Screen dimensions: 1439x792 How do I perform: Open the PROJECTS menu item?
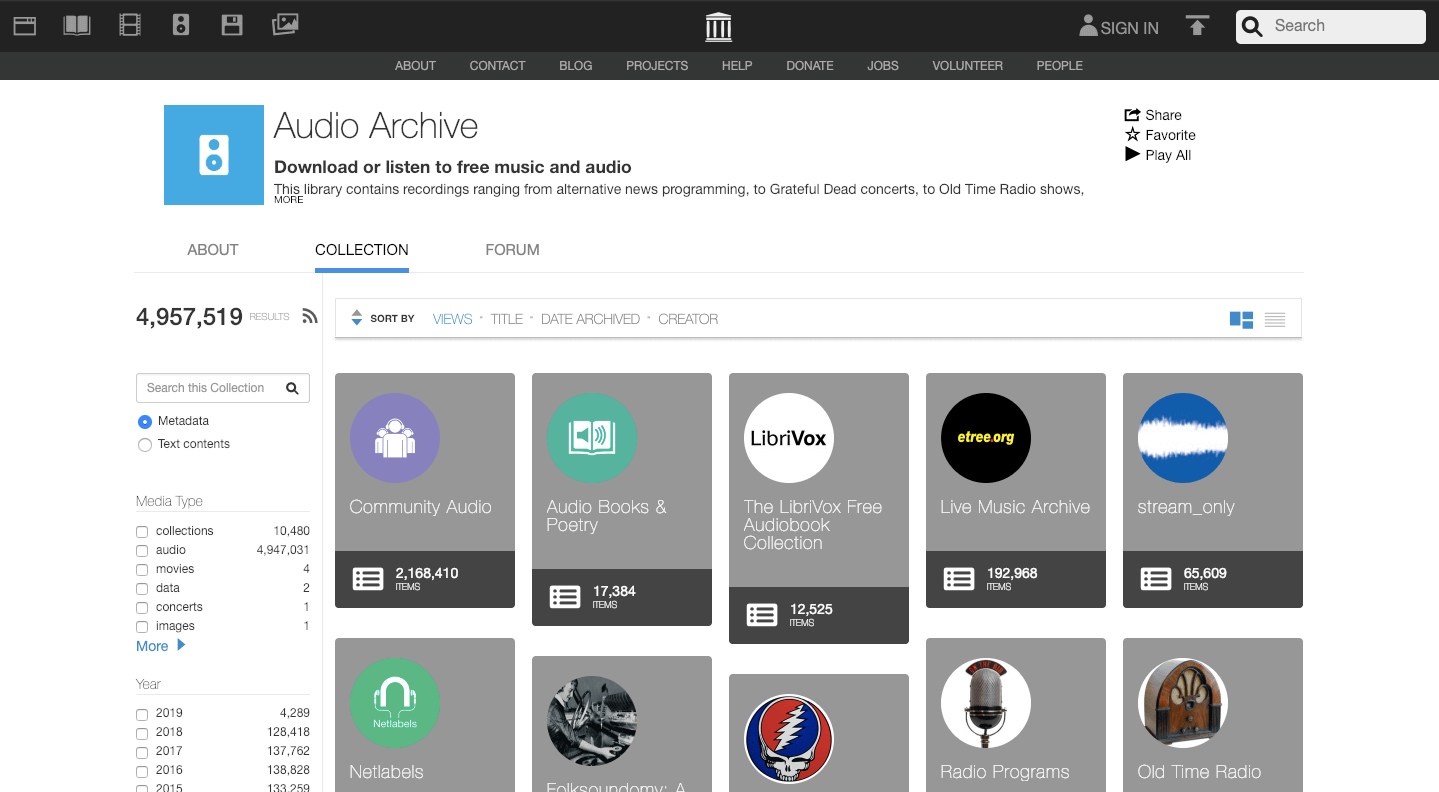click(x=657, y=66)
